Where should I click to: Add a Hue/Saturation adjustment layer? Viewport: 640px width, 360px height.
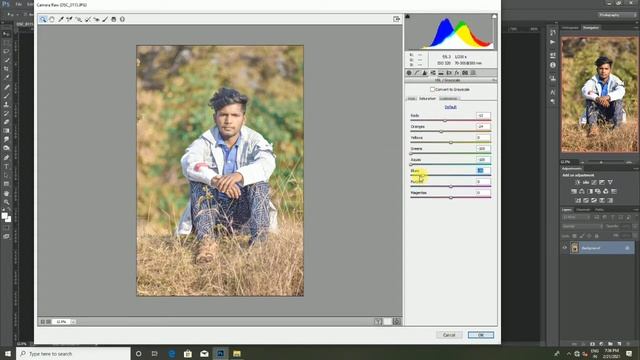[574, 191]
